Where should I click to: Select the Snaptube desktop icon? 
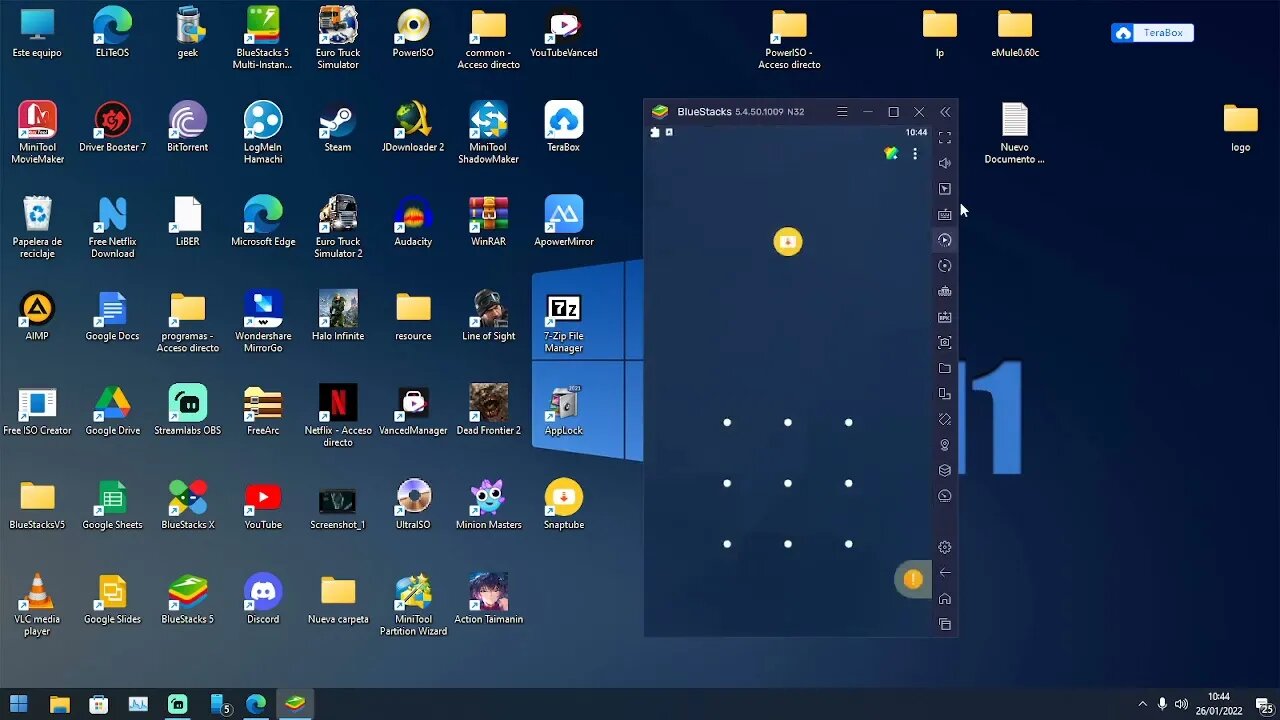click(564, 504)
